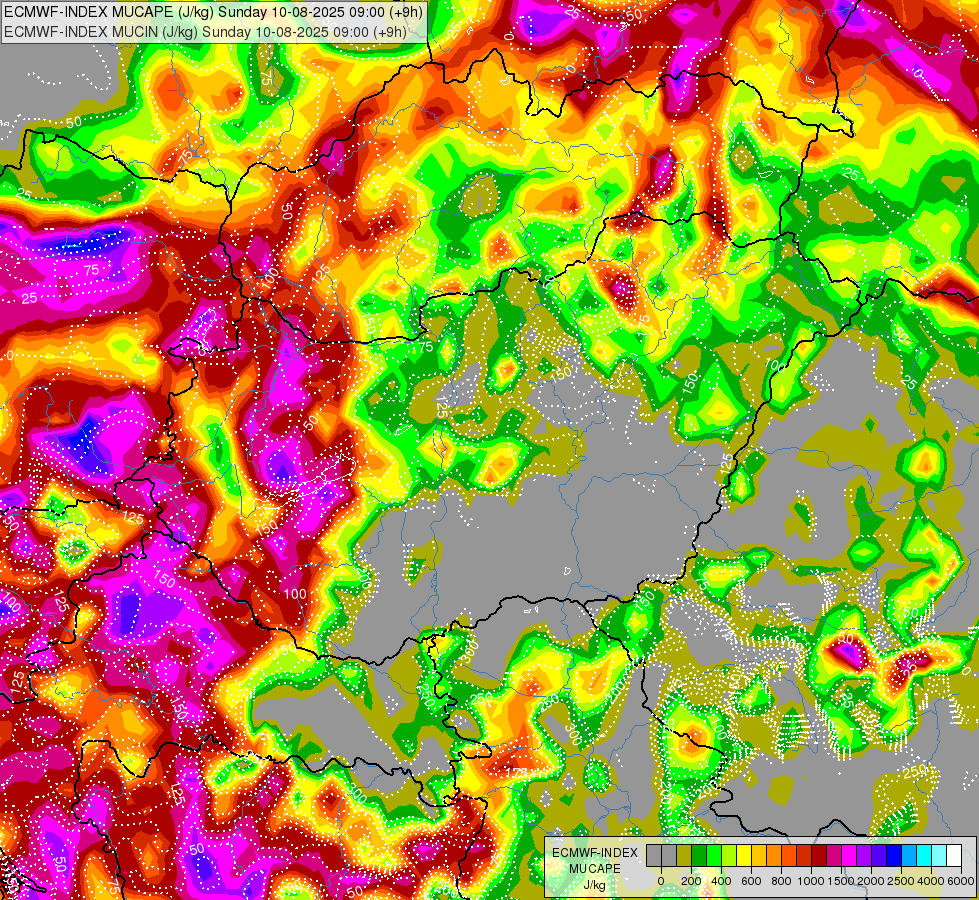Image resolution: width=979 pixels, height=900 pixels.
Task: Click the 800 value on legend scale
Action: 782,881
